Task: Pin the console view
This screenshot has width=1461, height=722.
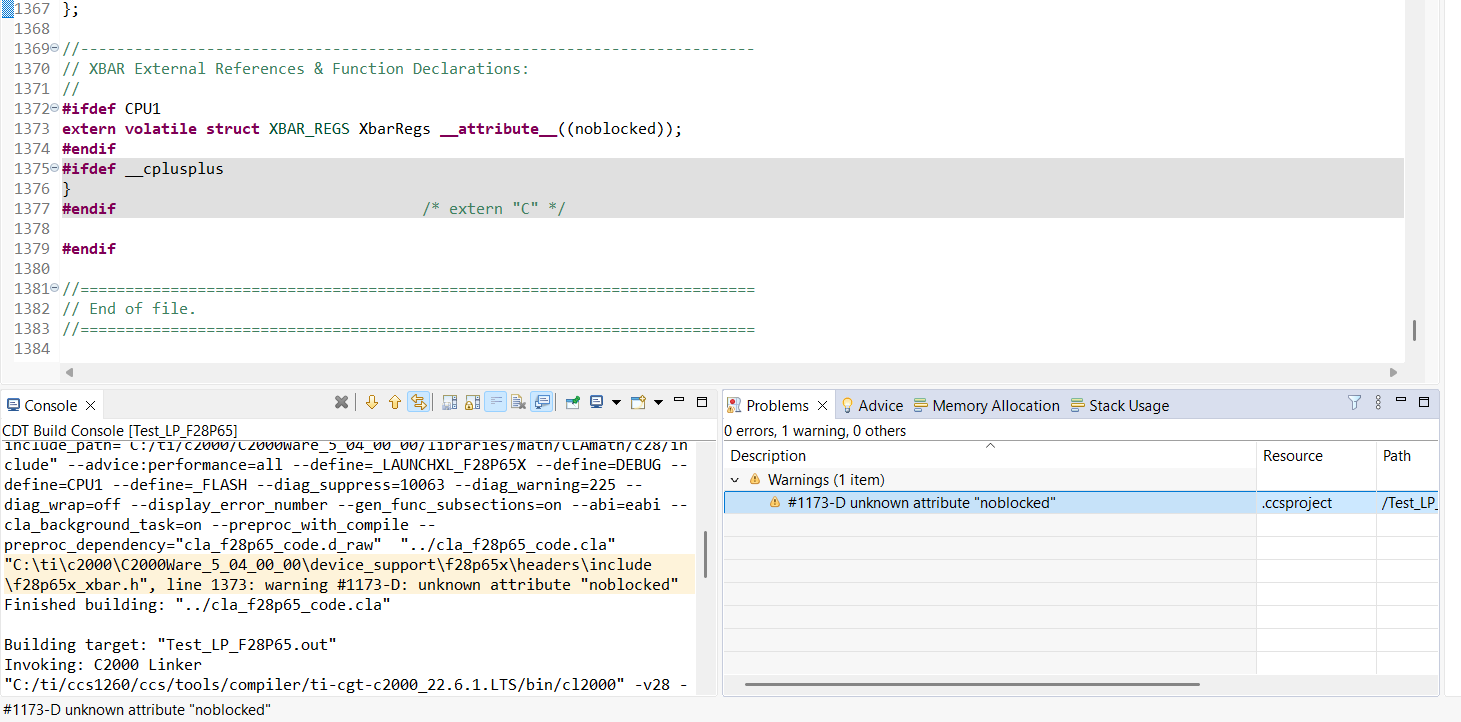Action: point(572,402)
